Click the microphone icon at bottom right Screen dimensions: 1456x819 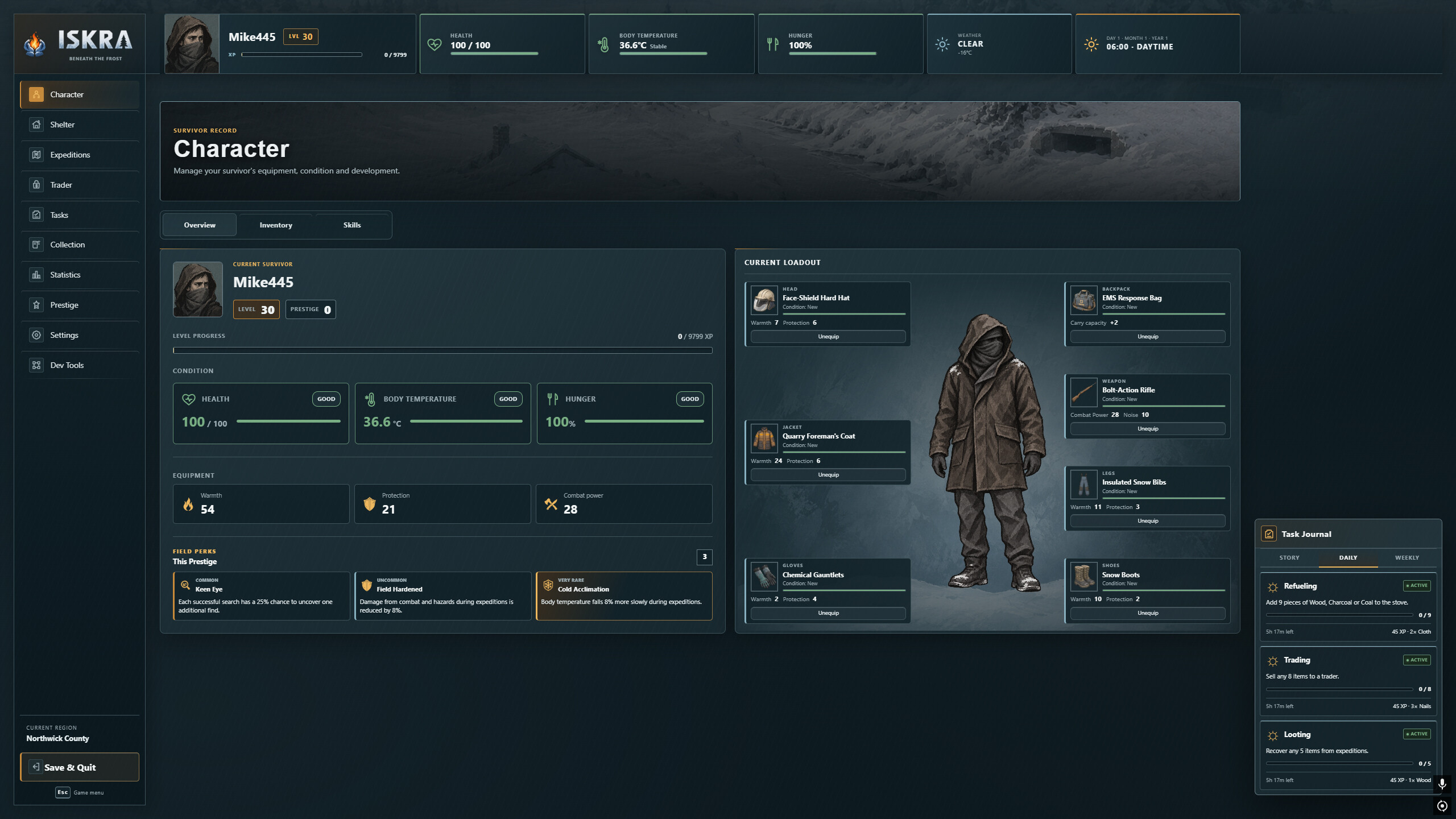point(1442,784)
